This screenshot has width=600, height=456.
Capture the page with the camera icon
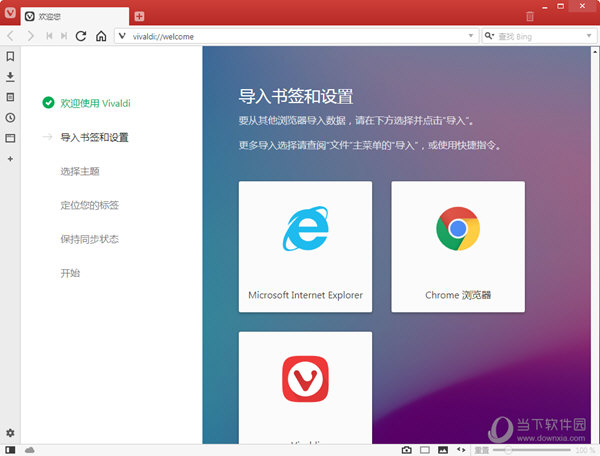point(407,450)
